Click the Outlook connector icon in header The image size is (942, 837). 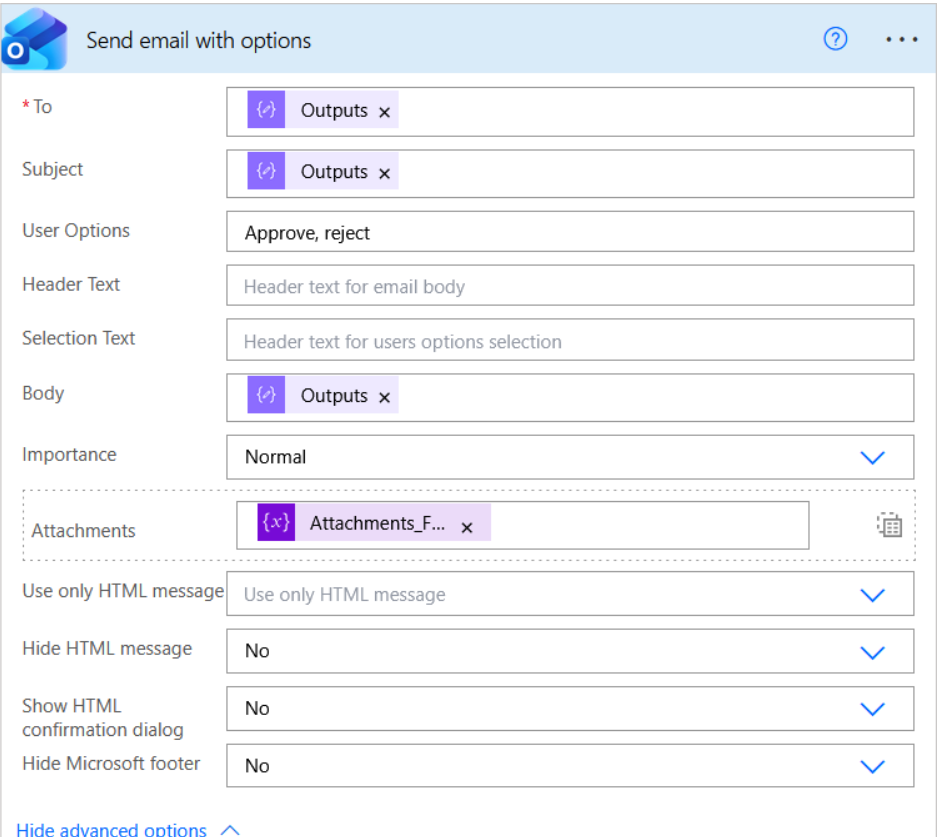(35, 41)
